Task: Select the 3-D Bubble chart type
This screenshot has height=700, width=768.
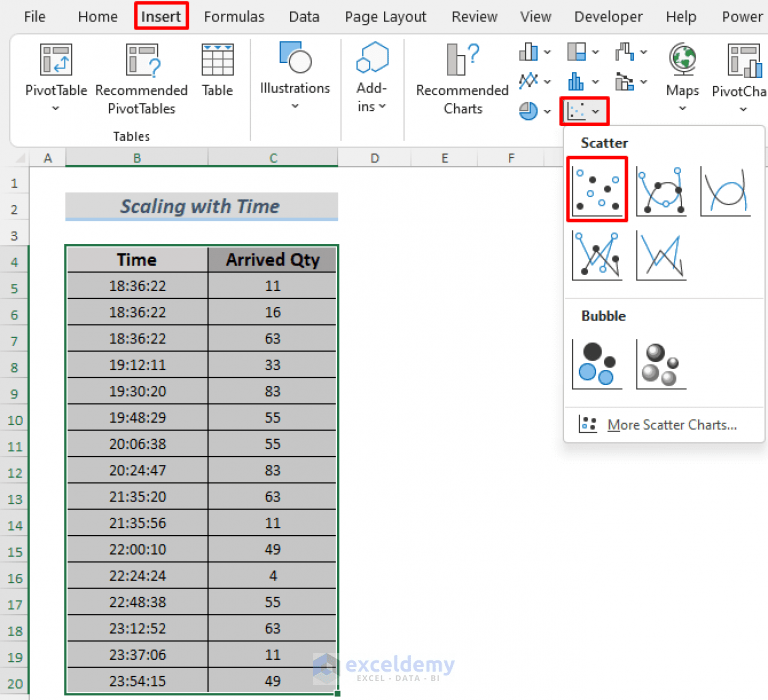Action: point(661,364)
